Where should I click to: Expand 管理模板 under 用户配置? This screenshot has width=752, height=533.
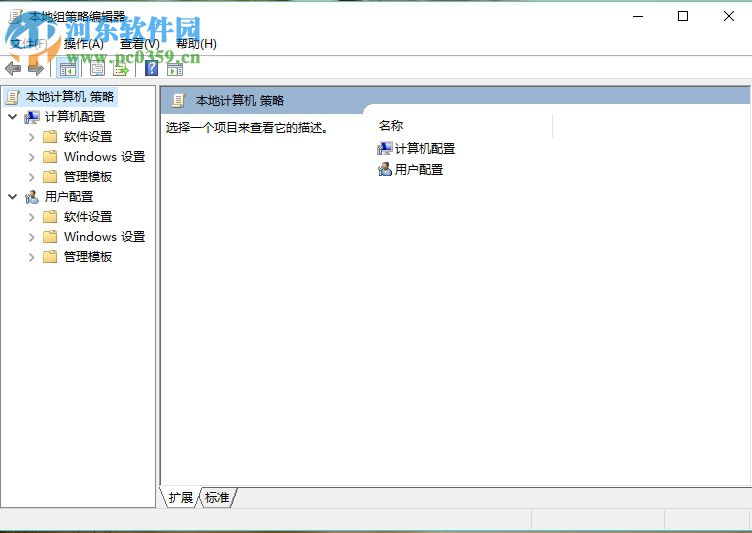click(x=32, y=258)
